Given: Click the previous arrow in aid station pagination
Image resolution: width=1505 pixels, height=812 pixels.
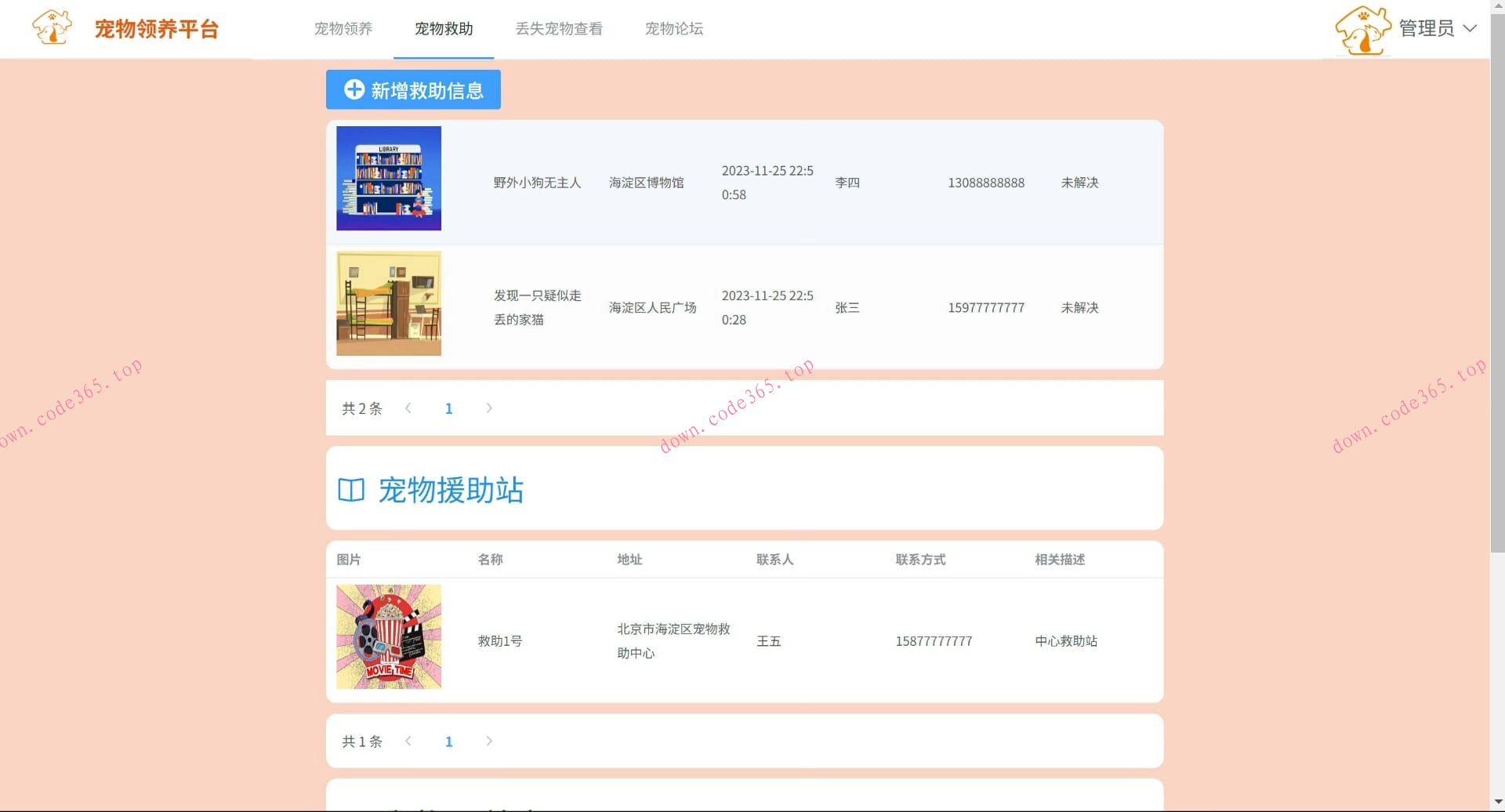Looking at the screenshot, I should (x=408, y=741).
